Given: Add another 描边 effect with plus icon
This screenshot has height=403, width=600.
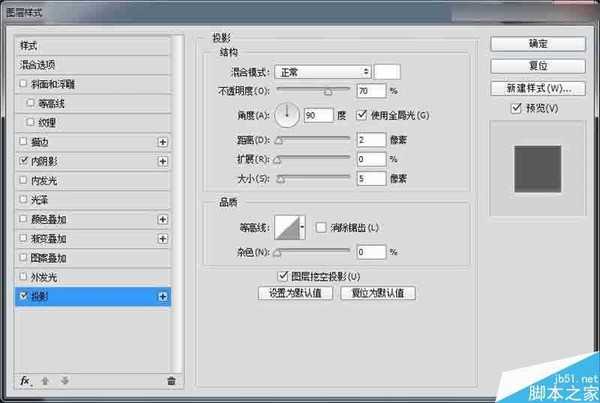Looking at the screenshot, I should click(x=163, y=142).
